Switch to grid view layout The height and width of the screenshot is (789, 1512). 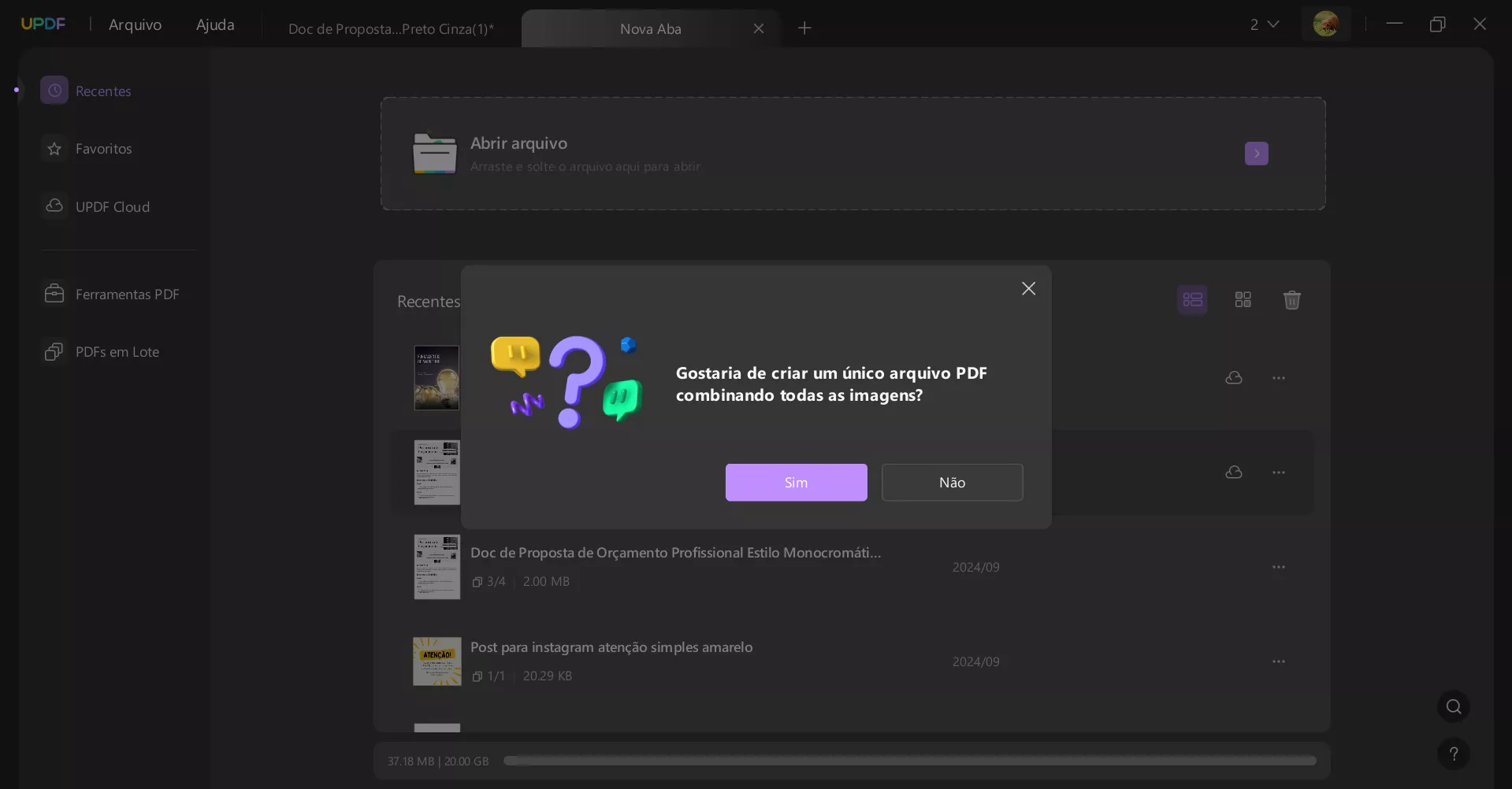click(1243, 299)
